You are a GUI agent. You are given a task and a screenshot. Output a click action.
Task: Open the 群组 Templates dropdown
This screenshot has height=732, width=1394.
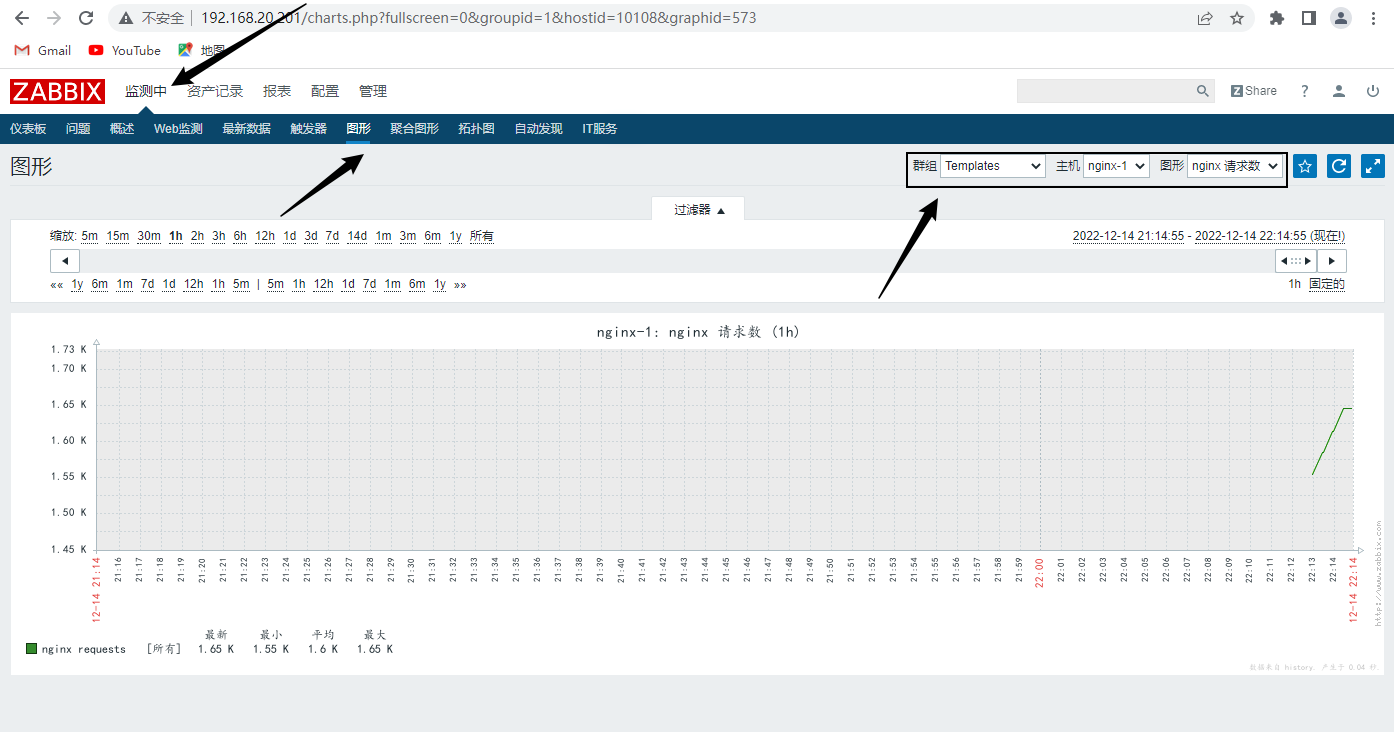tap(992, 166)
